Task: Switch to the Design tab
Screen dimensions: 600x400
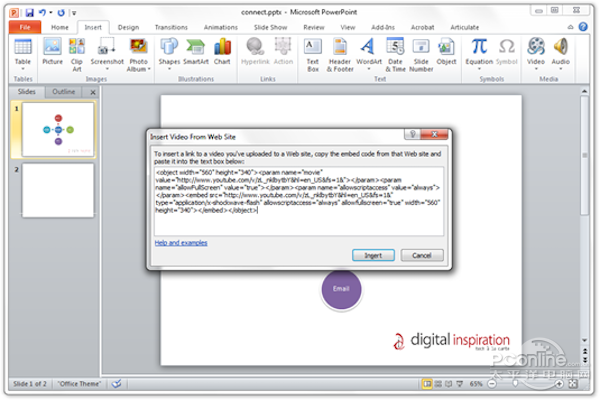Action: tap(128, 27)
